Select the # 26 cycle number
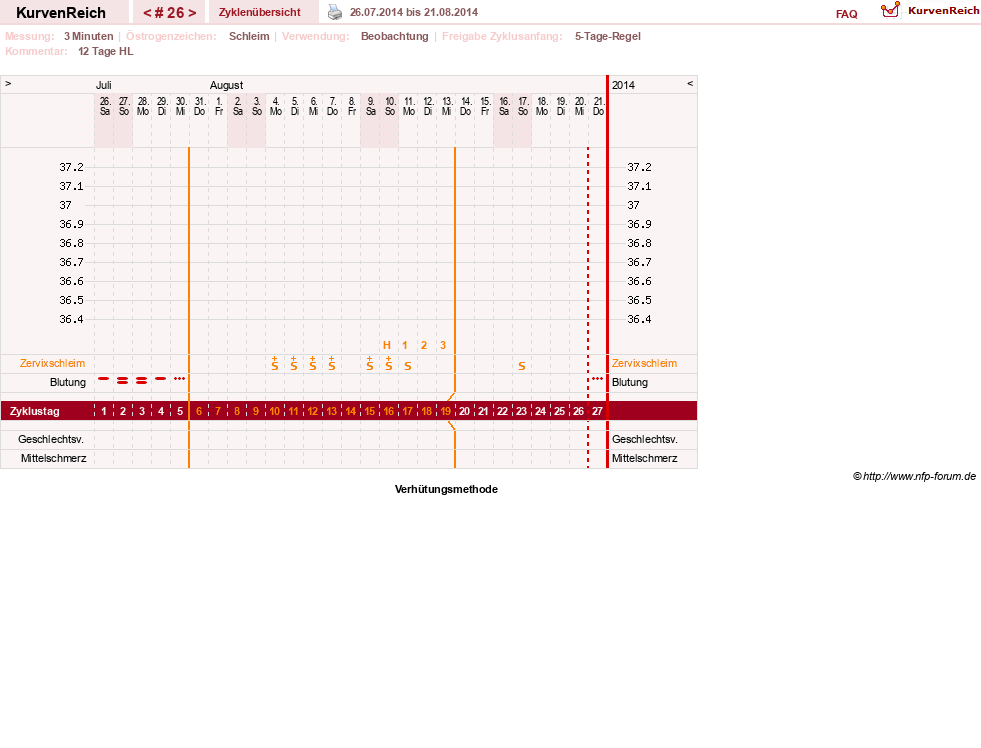The height and width of the screenshot is (748, 981). pyautogui.click(x=170, y=13)
